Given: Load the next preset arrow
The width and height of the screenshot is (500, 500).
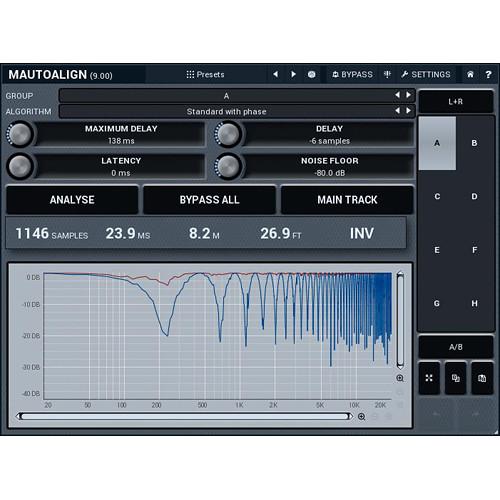Looking at the screenshot, I should click(293, 74).
